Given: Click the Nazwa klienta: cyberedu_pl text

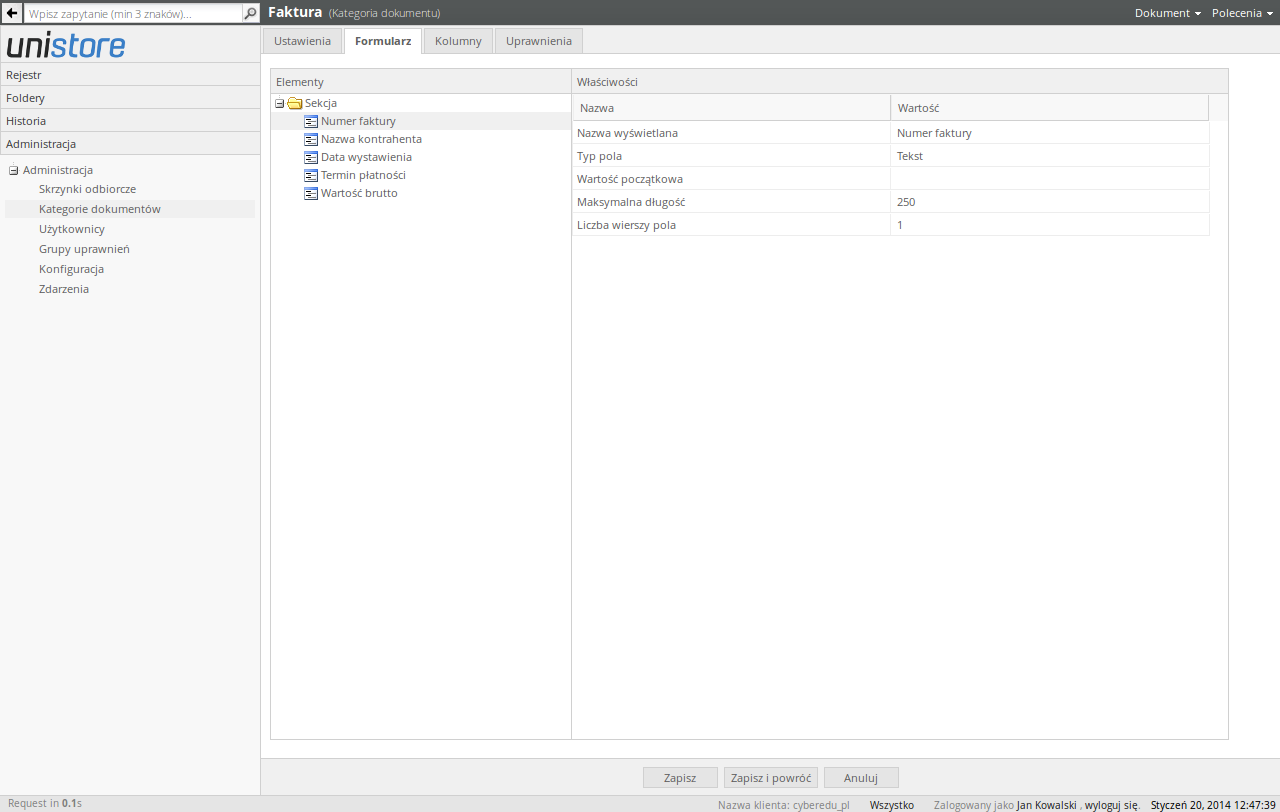Looking at the screenshot, I should pos(783,804).
